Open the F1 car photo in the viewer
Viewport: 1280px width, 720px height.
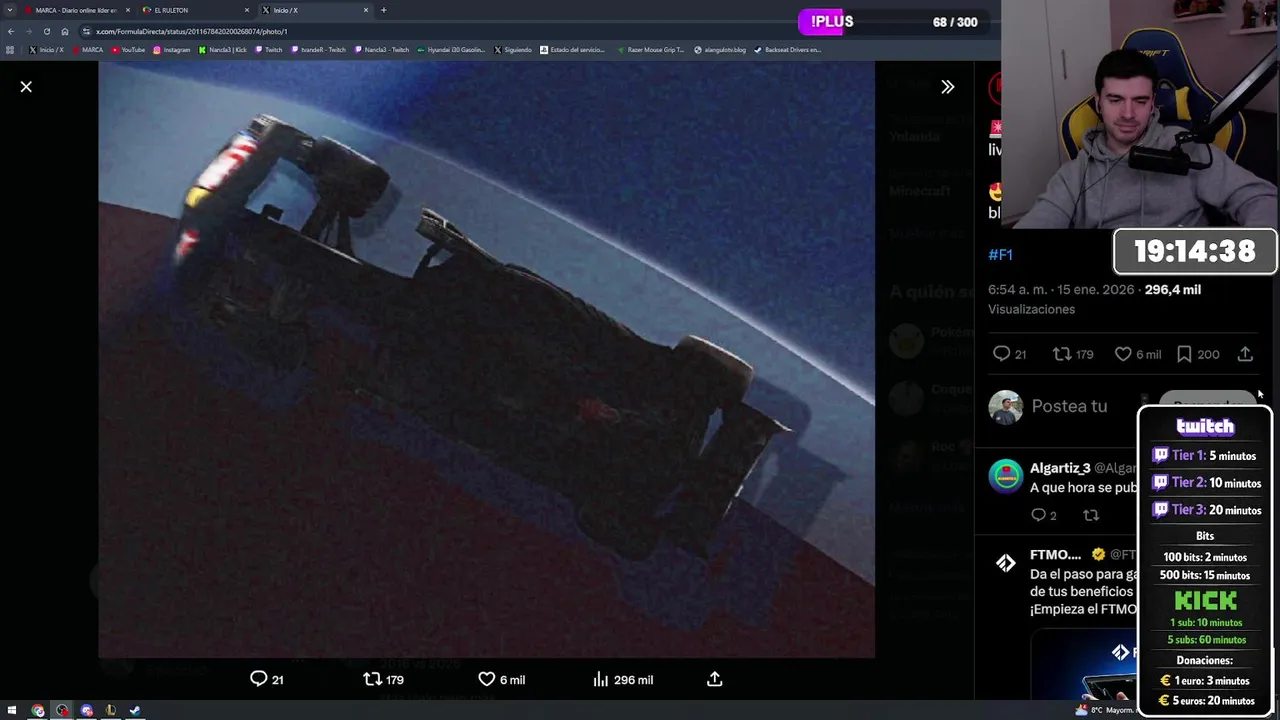[486, 360]
